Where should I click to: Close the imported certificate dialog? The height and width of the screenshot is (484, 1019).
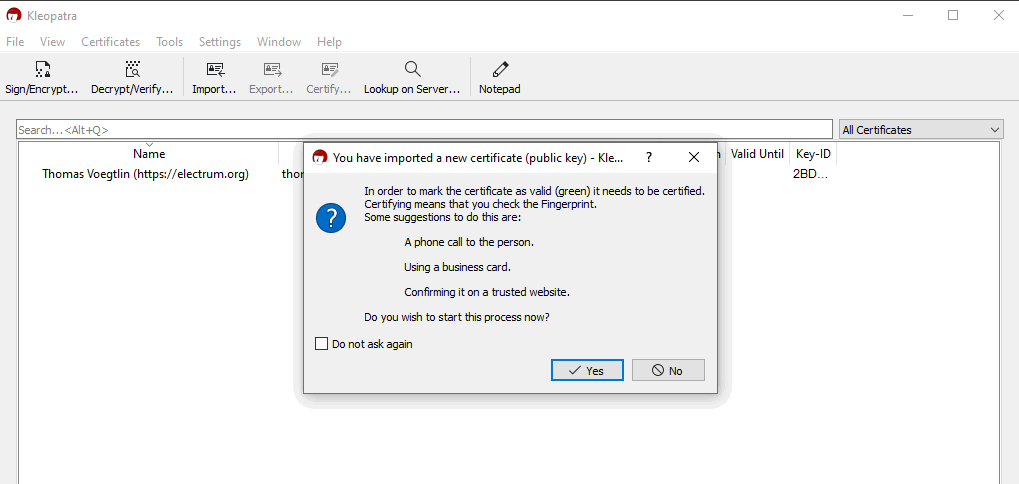[x=694, y=157]
